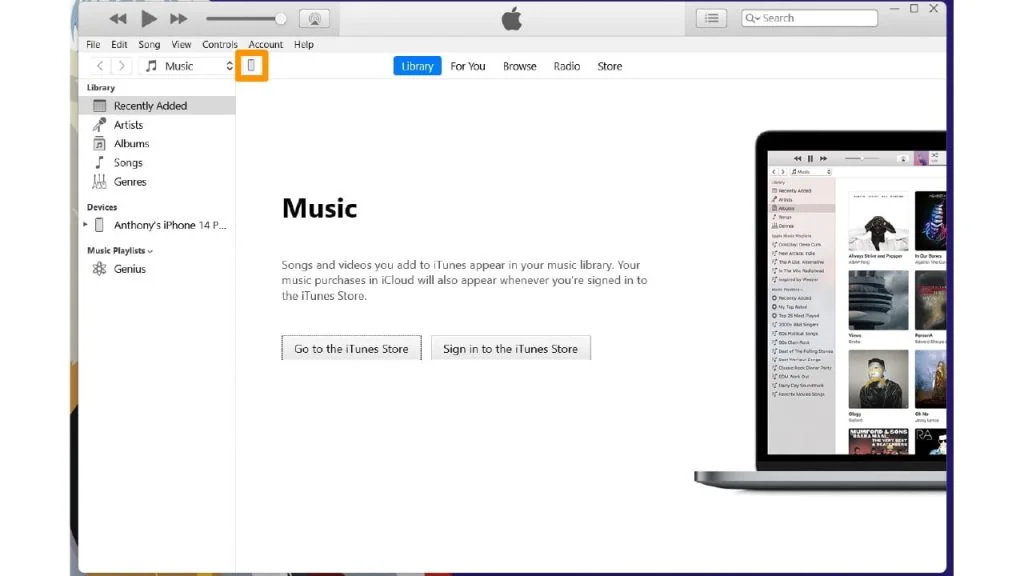Open the Up Next list button
The width and height of the screenshot is (1024, 576).
click(711, 18)
